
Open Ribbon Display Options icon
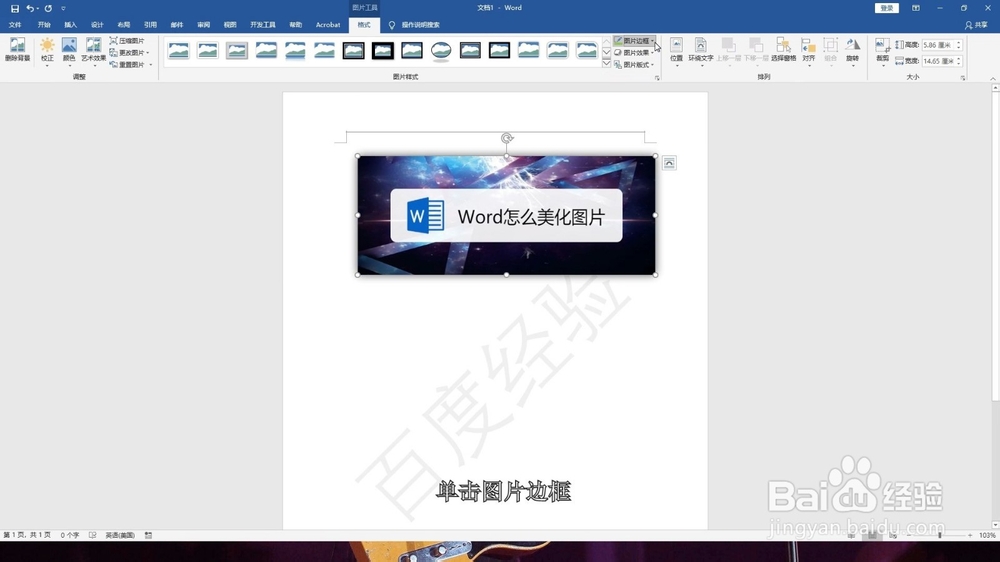click(x=916, y=8)
